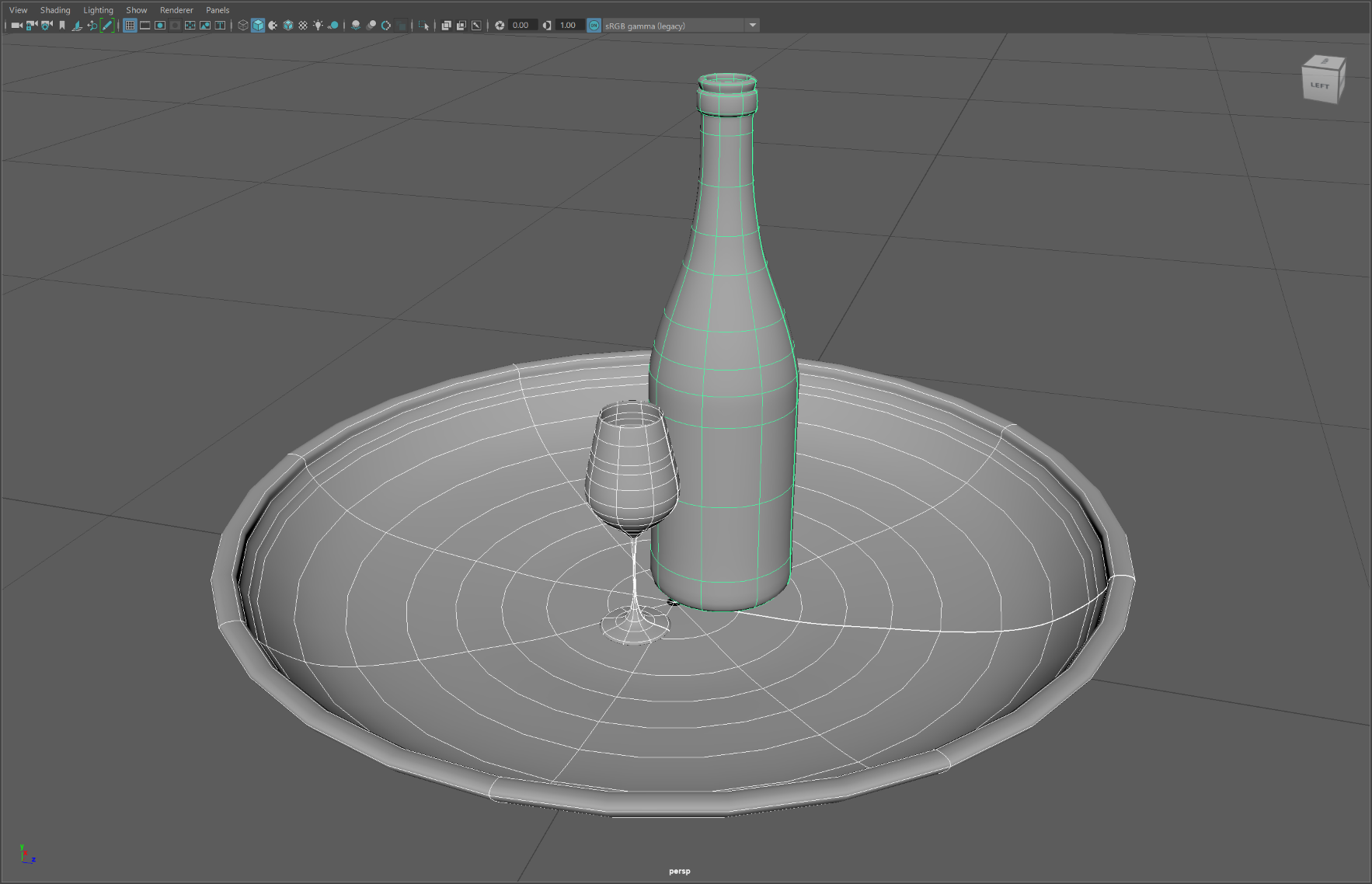Toggle Wireframe on Shaded
Image resolution: width=1372 pixels, height=884 pixels.
pyautogui.click(x=288, y=26)
